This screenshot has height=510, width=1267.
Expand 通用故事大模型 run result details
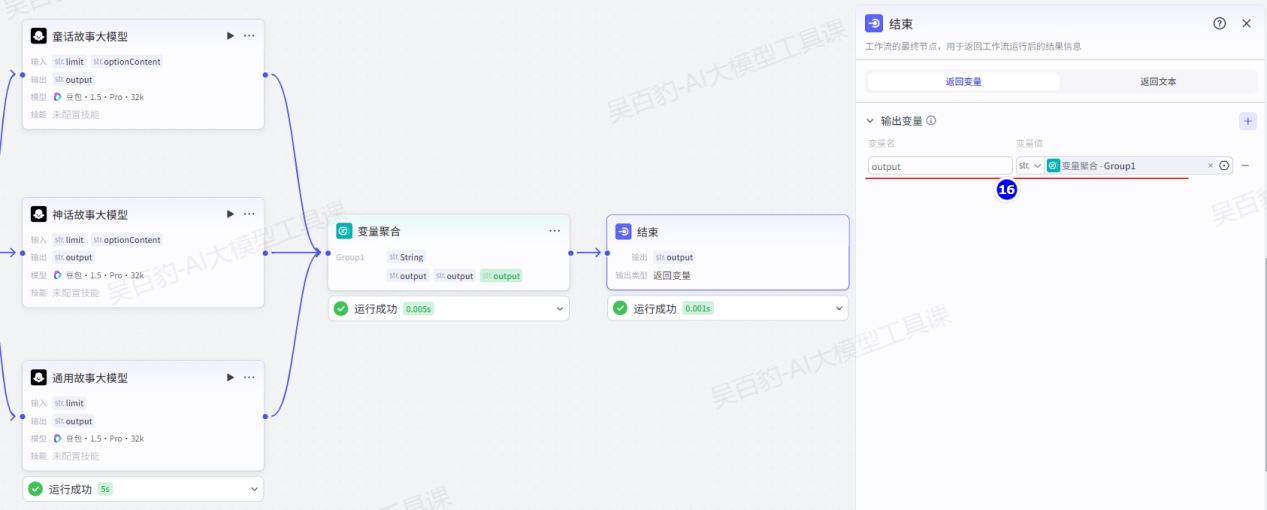(x=254, y=489)
